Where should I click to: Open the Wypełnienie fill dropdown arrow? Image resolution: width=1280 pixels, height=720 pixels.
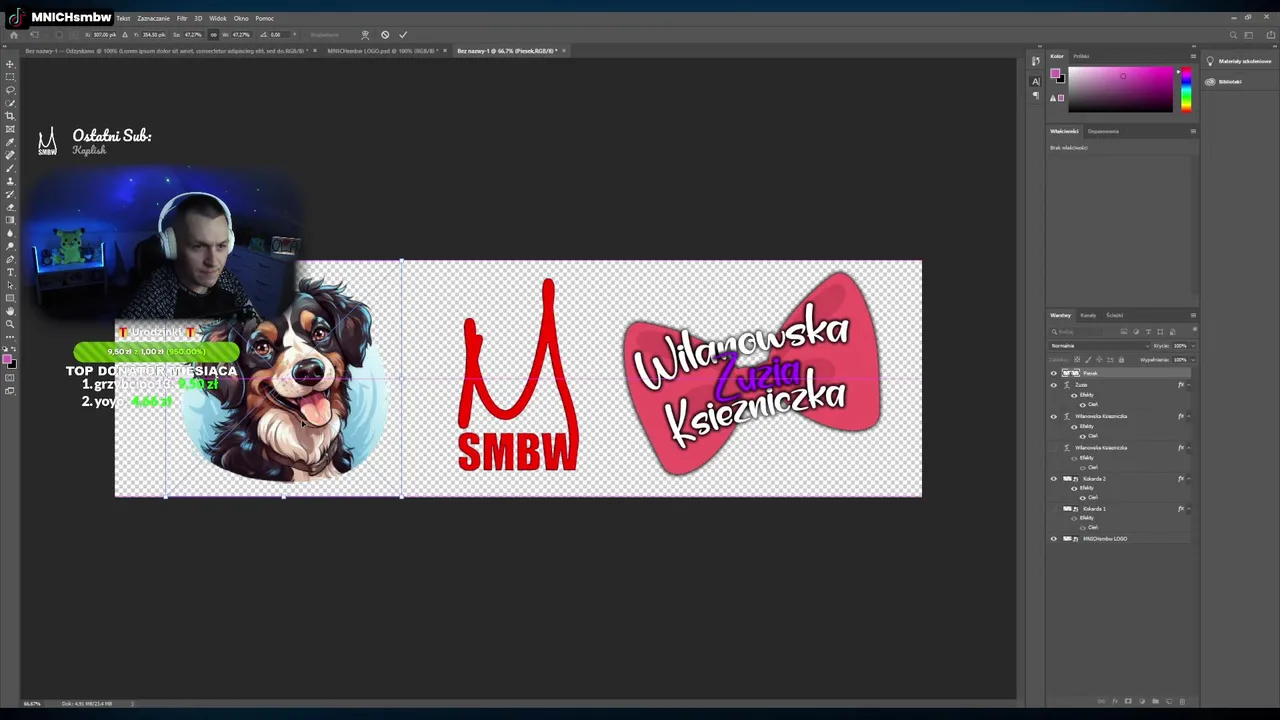click(x=1193, y=360)
